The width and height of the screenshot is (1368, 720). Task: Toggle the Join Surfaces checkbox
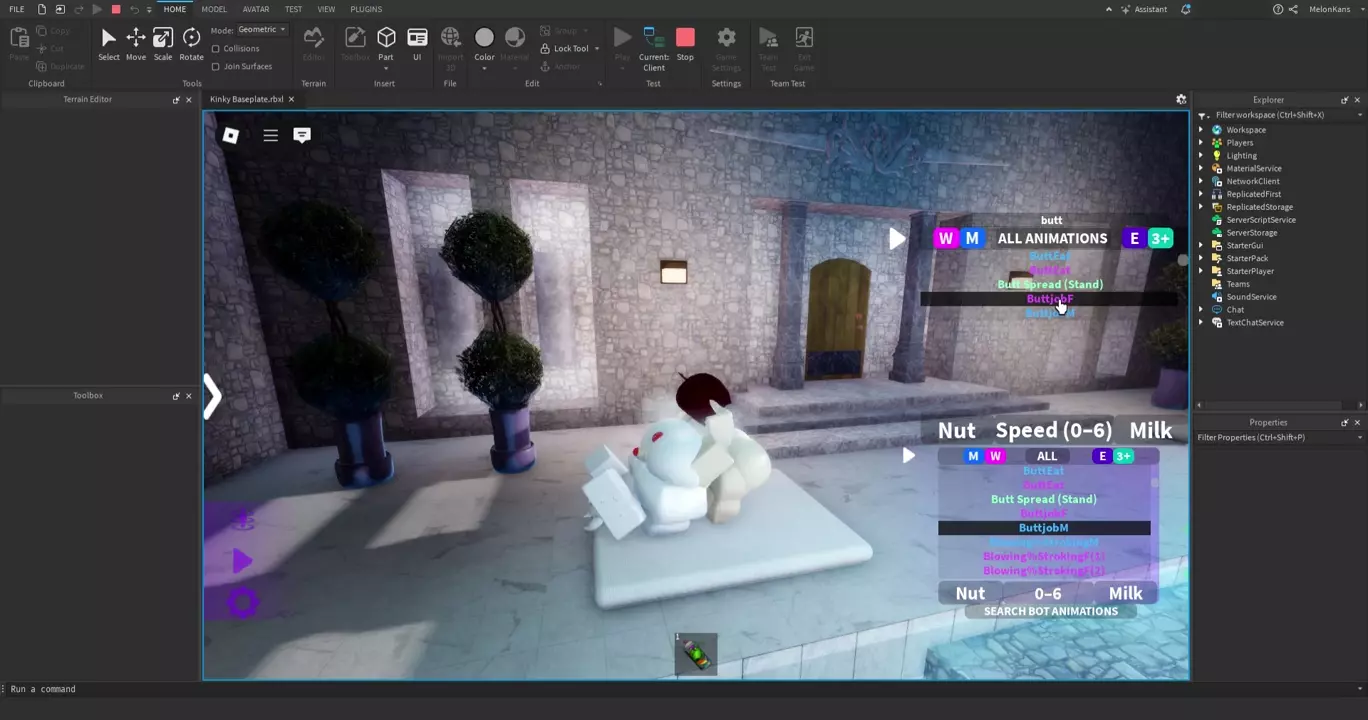pos(216,67)
